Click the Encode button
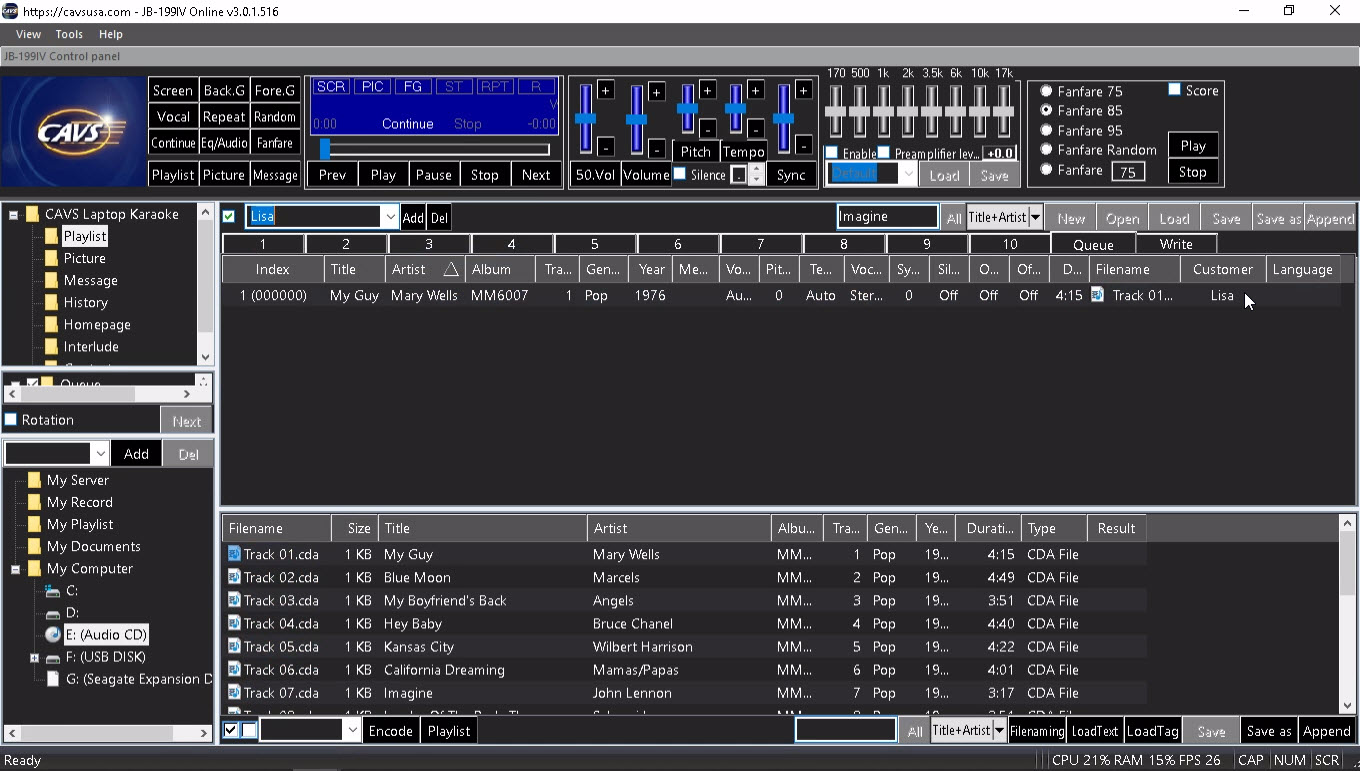1360x771 pixels. click(390, 731)
